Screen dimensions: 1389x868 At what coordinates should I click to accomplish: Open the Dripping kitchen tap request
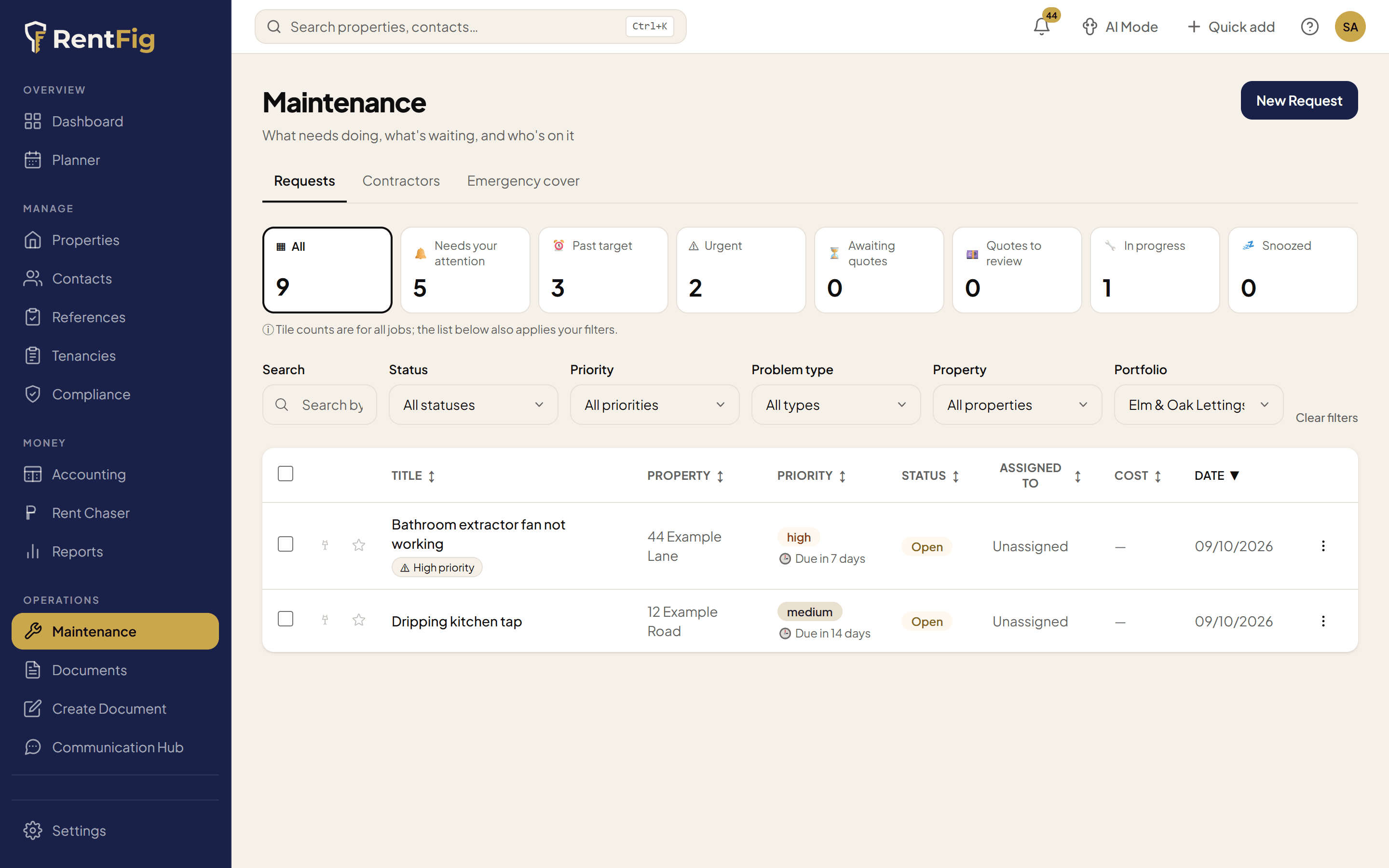point(456,621)
